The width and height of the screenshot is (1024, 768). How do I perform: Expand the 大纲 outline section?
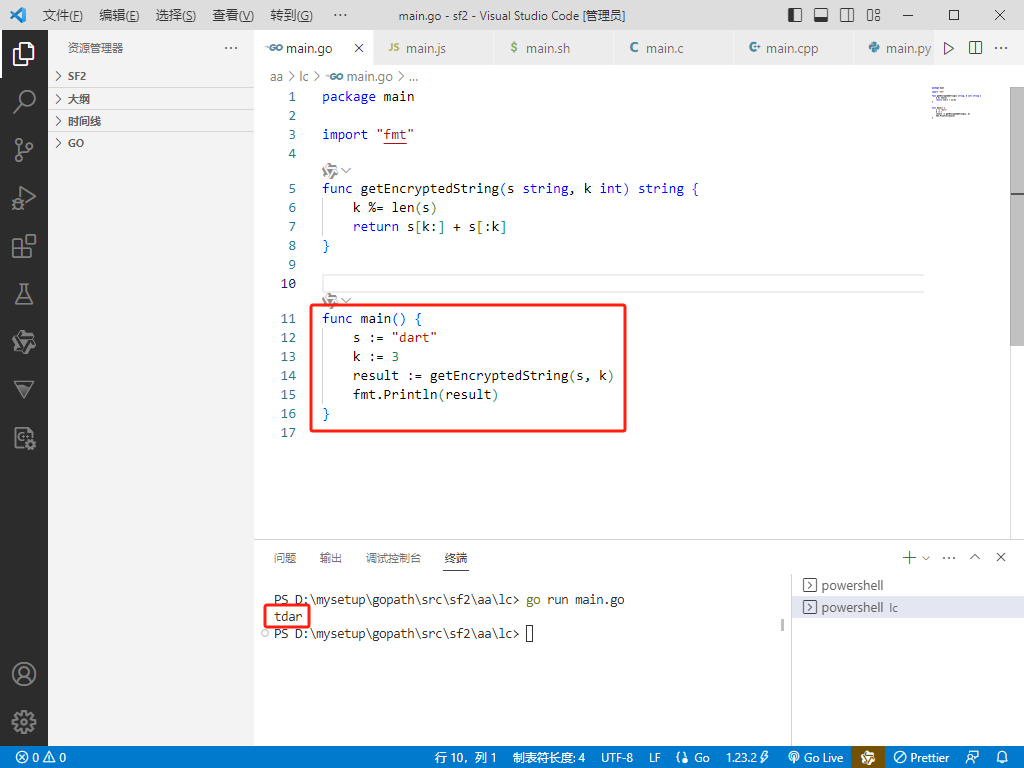[x=151, y=99]
